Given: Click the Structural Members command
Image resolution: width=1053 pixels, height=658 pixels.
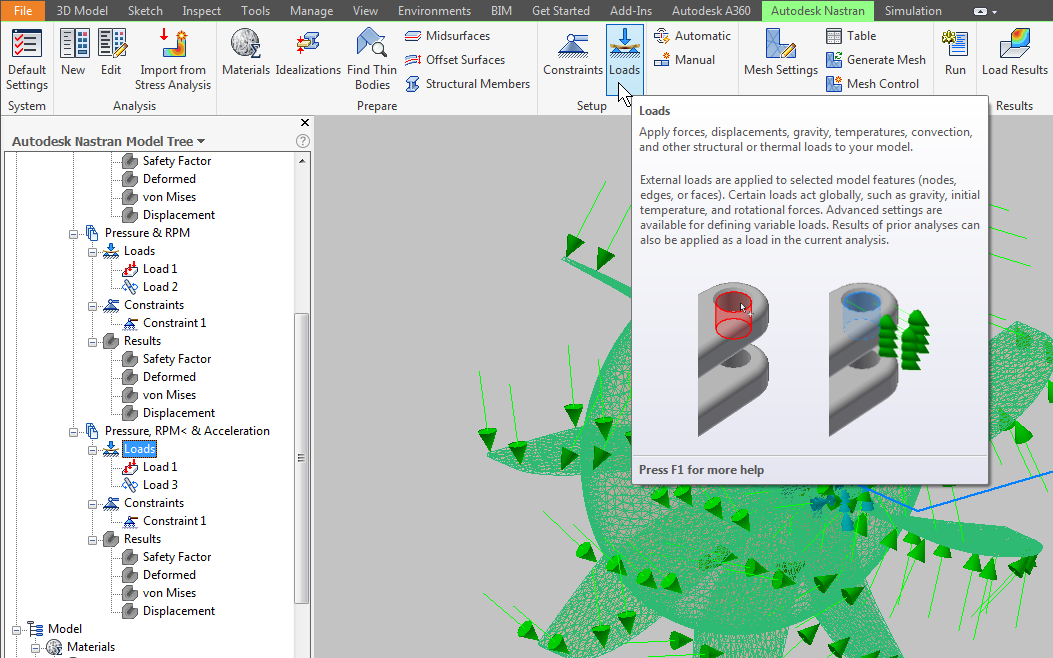Looking at the screenshot, I should [x=467, y=84].
